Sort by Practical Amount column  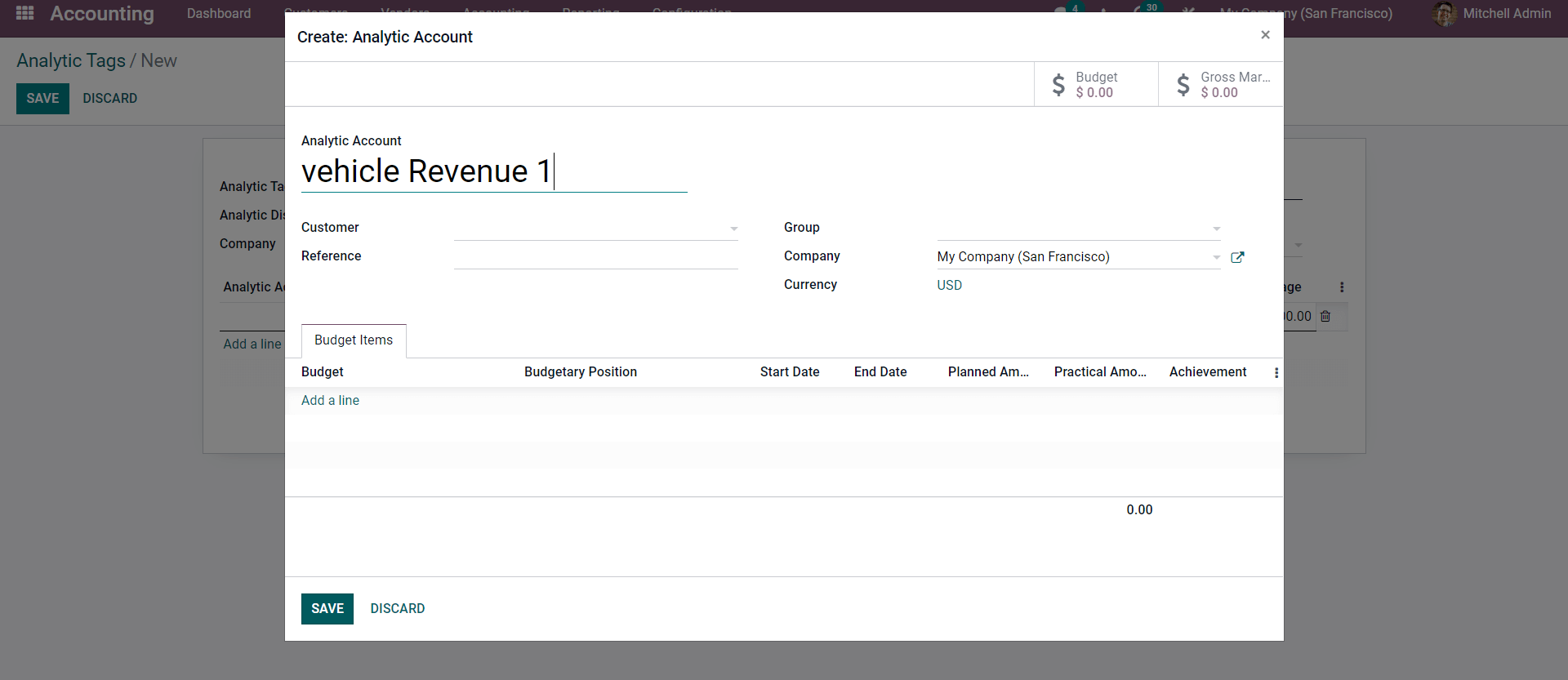1100,372
